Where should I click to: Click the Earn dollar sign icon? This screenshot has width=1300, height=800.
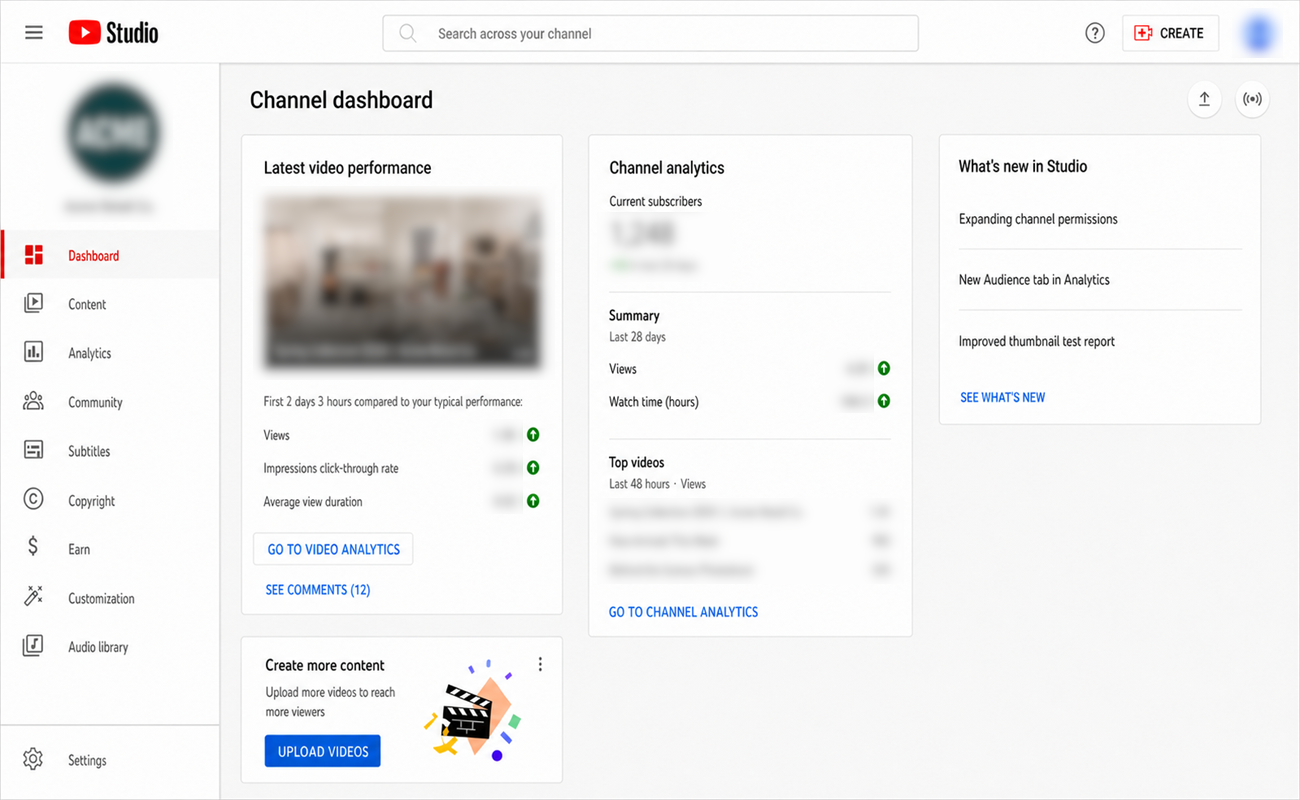tap(34, 547)
